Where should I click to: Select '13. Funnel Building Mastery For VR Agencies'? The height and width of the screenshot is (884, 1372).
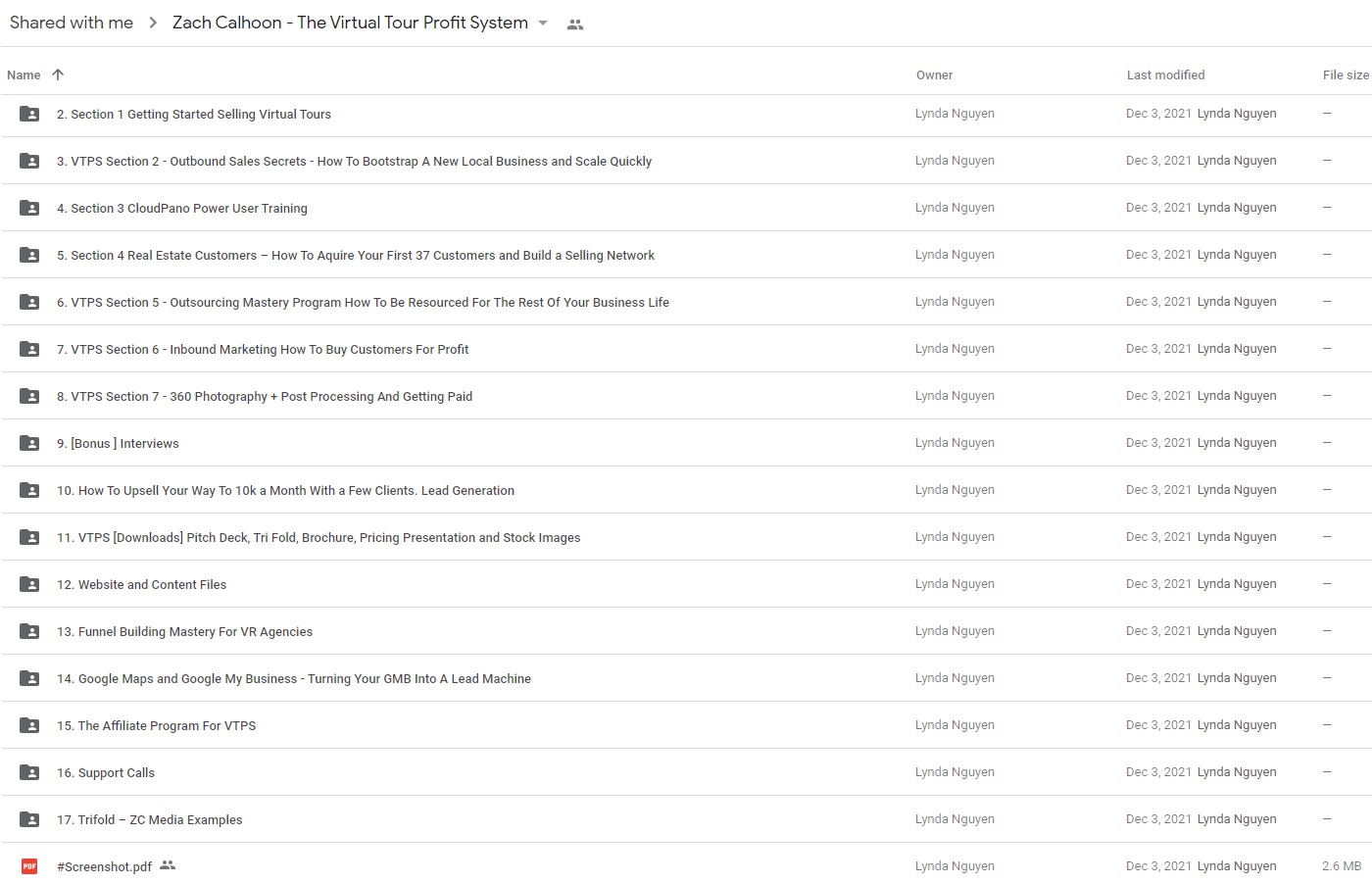(184, 631)
